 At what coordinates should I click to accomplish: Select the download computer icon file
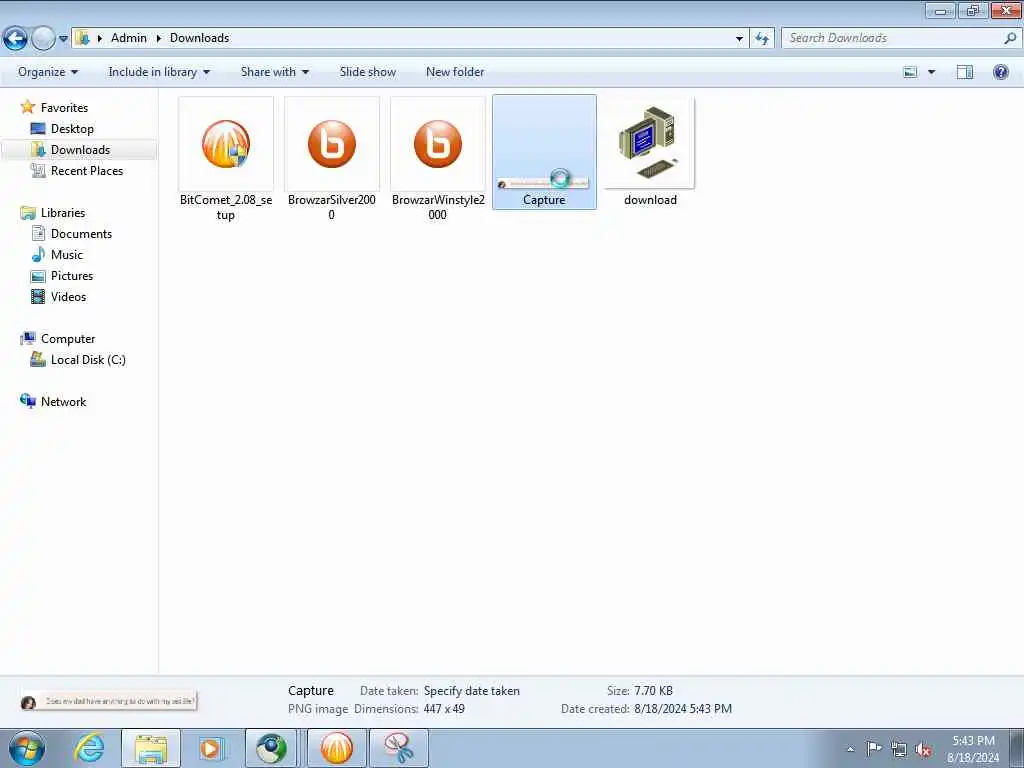coord(649,142)
